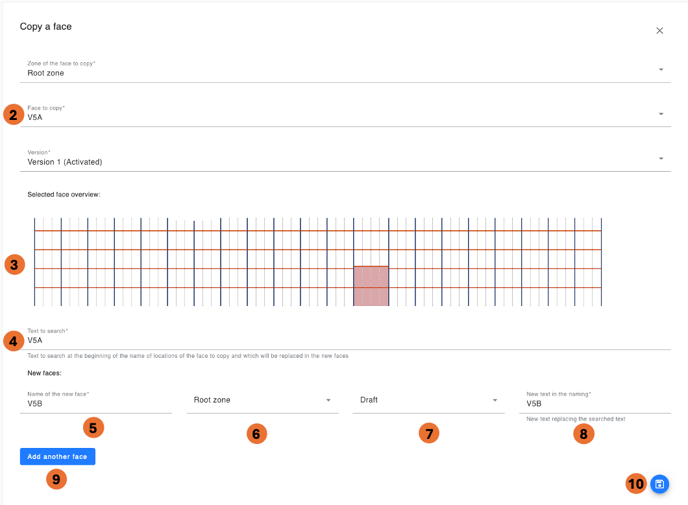Click the orange badge numbered 8
688x505 pixels.
pyautogui.click(x=584, y=434)
